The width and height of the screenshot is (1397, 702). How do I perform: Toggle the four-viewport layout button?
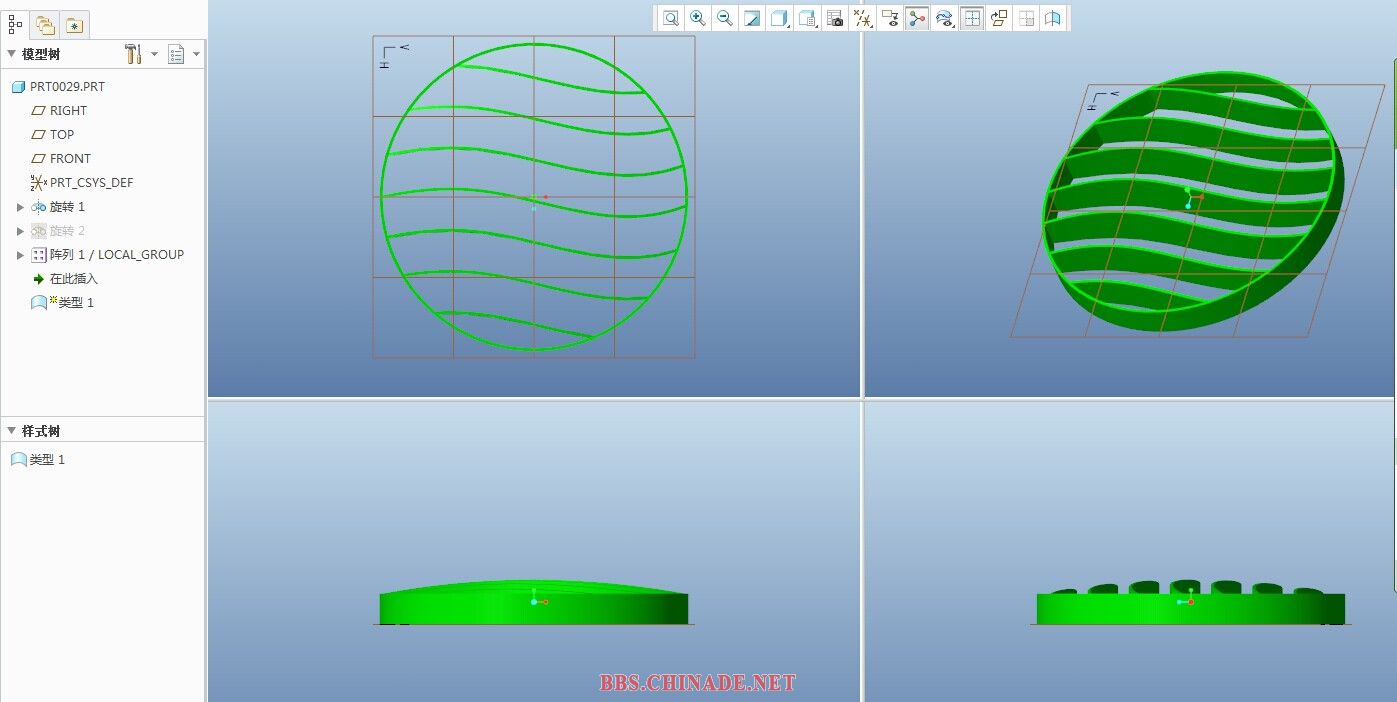pos(972,18)
